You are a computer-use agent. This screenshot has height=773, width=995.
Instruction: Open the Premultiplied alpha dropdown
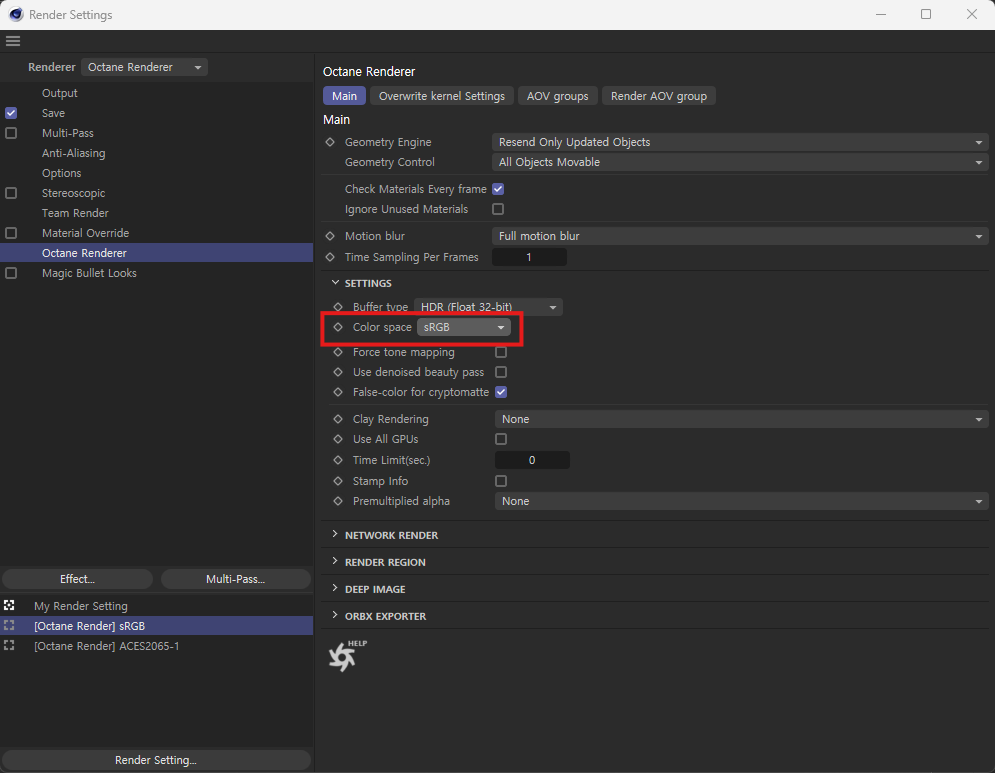pyautogui.click(x=741, y=501)
